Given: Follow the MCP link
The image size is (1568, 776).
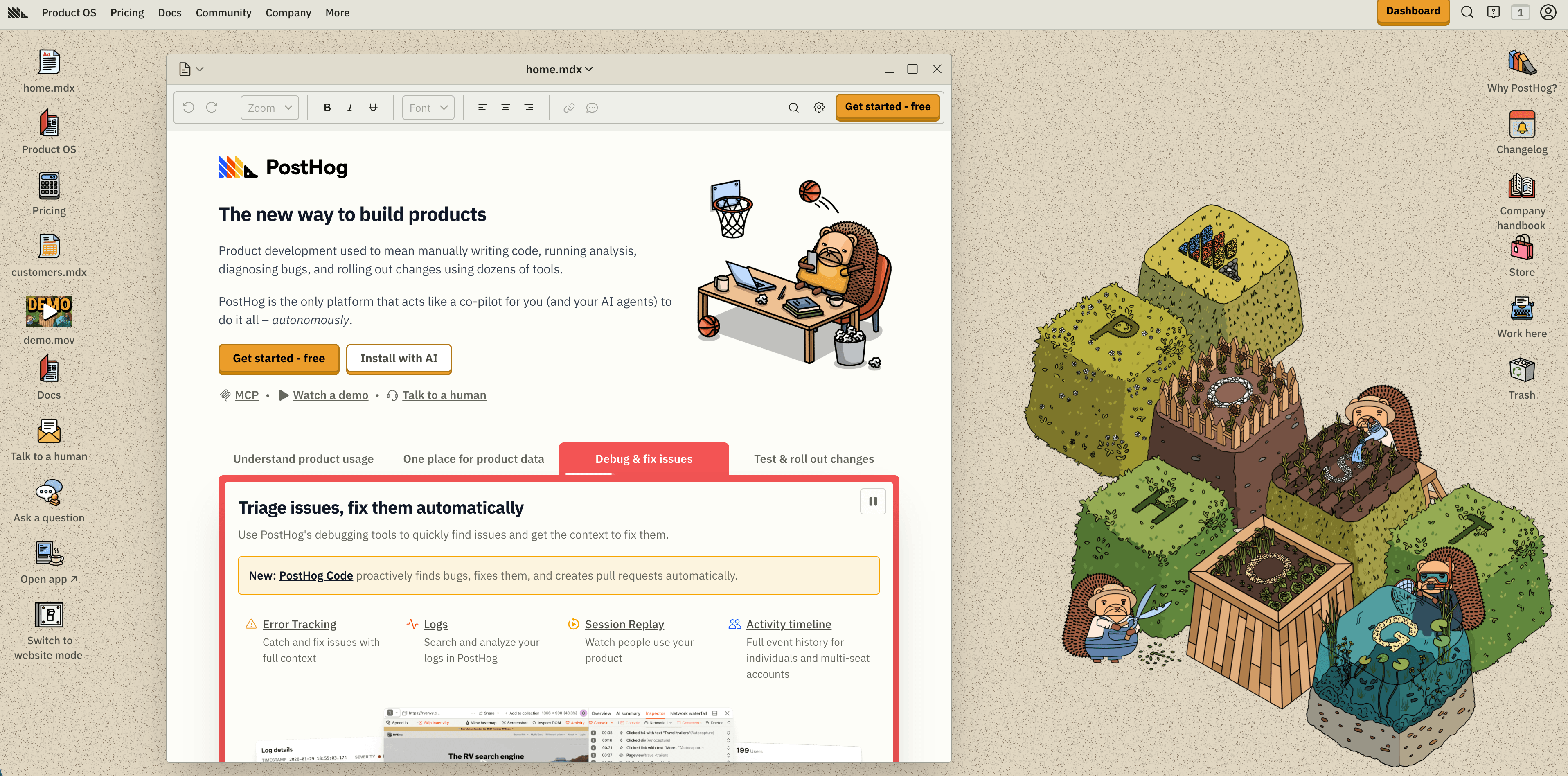Looking at the screenshot, I should click(x=246, y=395).
